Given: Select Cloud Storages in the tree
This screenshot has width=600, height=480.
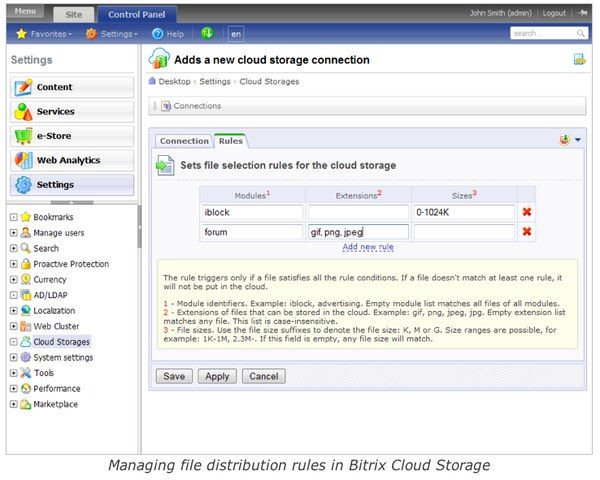Looking at the screenshot, I should (x=61, y=341).
